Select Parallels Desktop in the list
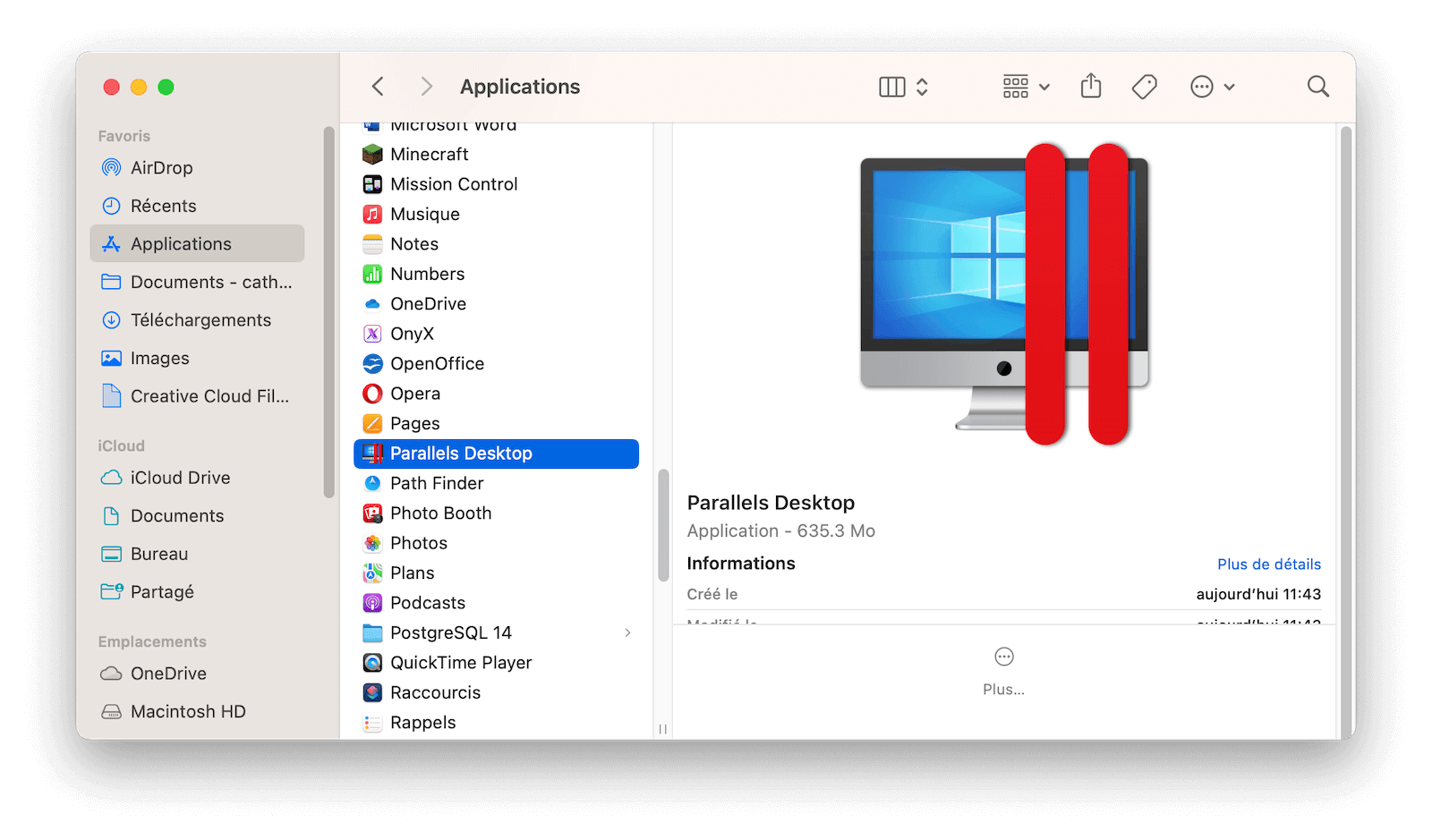 pos(497,454)
